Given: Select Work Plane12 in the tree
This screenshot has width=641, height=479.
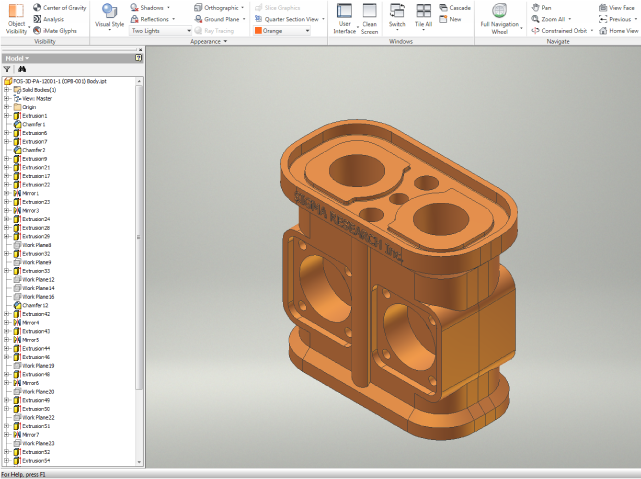Looking at the screenshot, I should 34,280.
